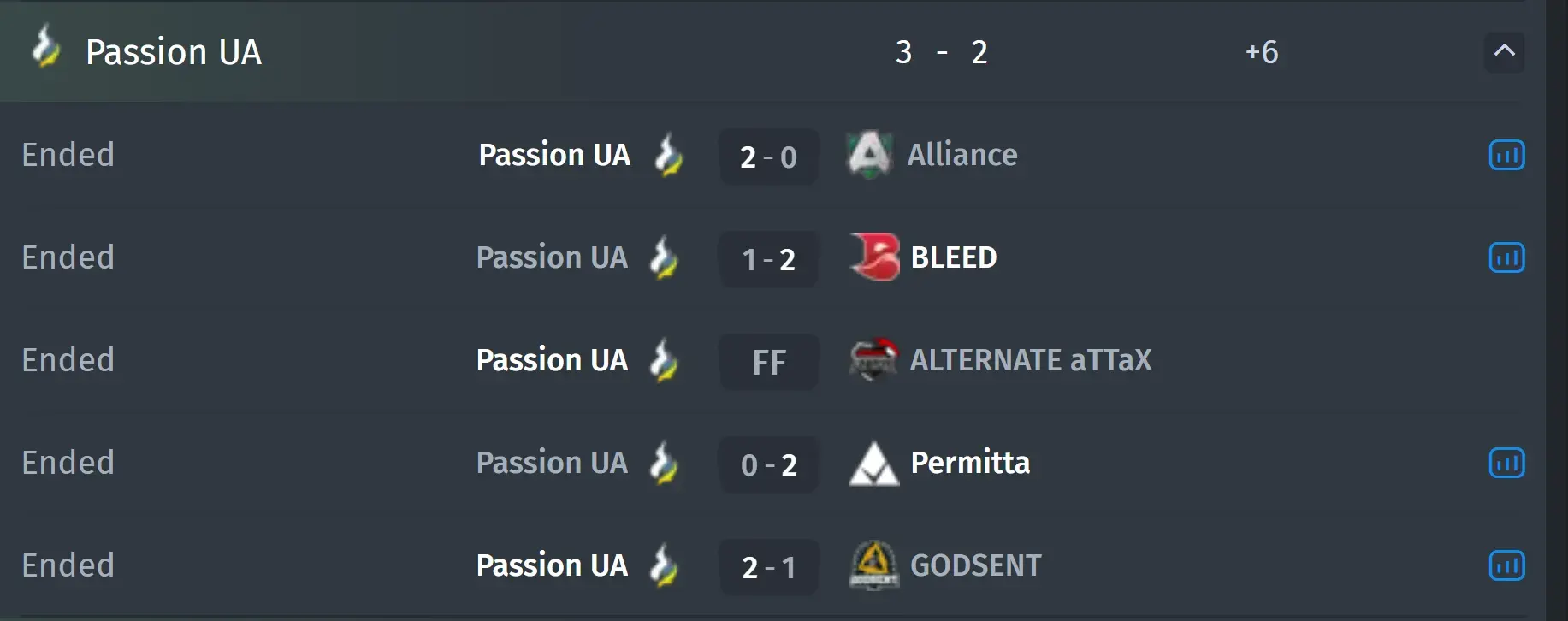Click the Alliance team logo

(870, 155)
